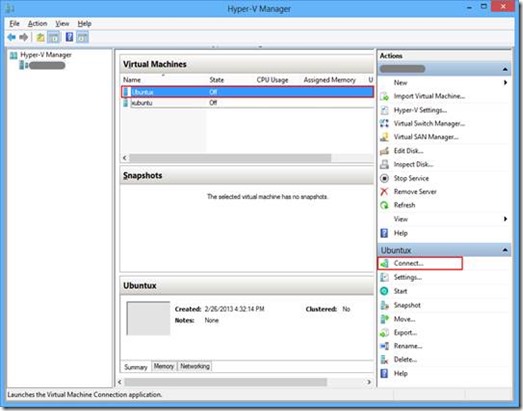
Task: Select the Ubuntux virtual machine row
Action: [x=247, y=92]
